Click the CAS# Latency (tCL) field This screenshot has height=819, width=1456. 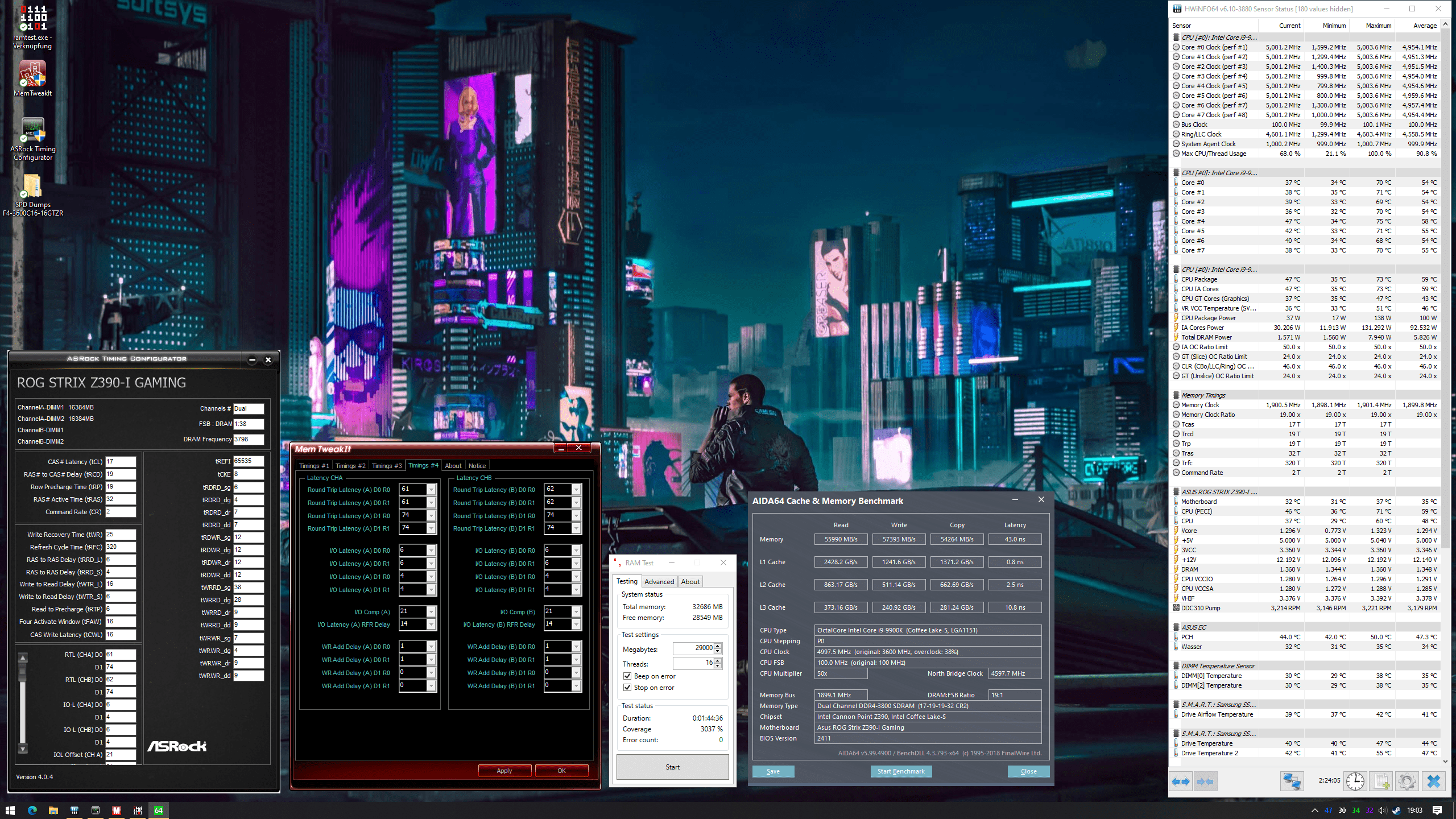[121, 462]
